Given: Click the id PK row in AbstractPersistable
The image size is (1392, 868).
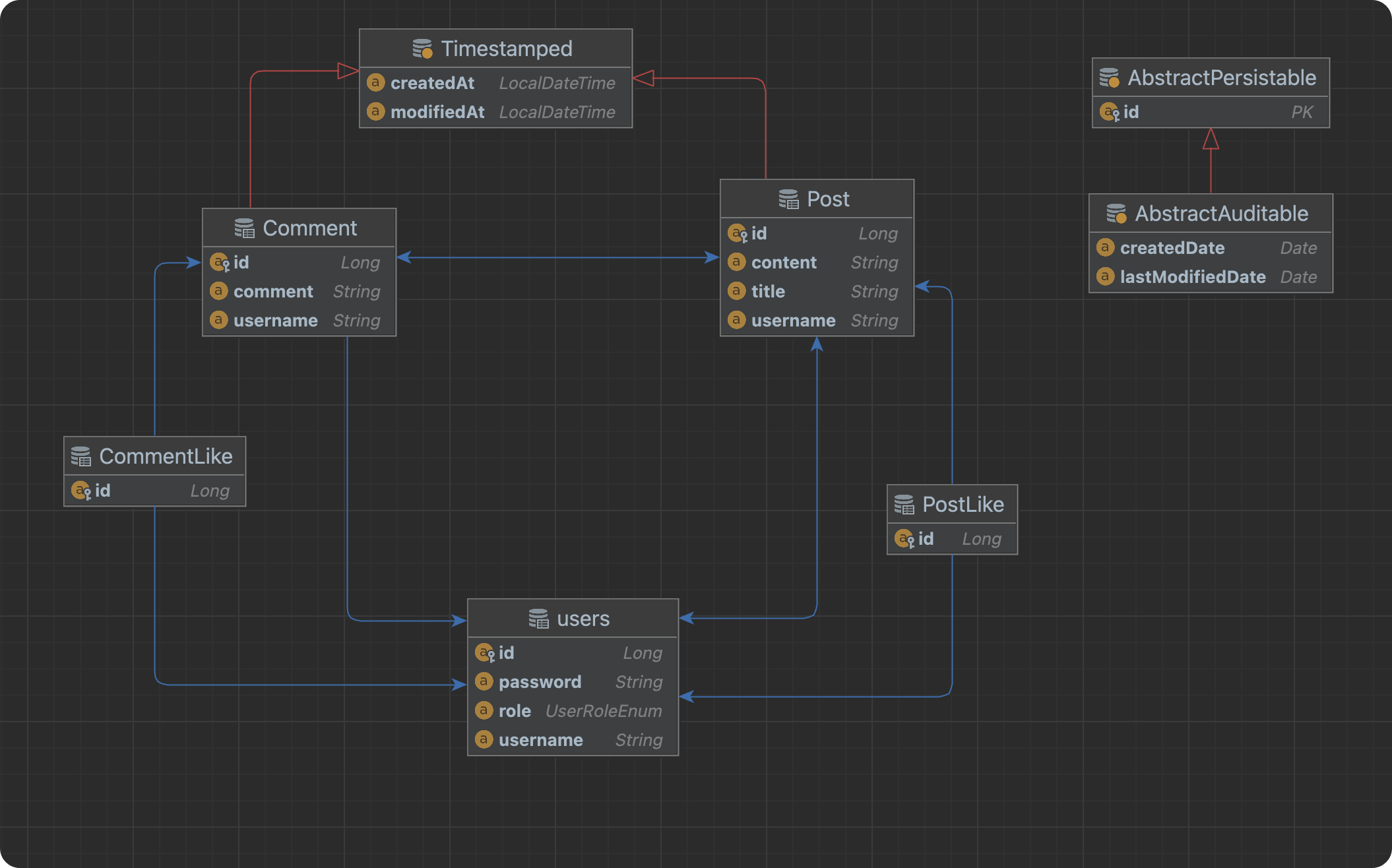Looking at the screenshot, I should tap(1210, 112).
